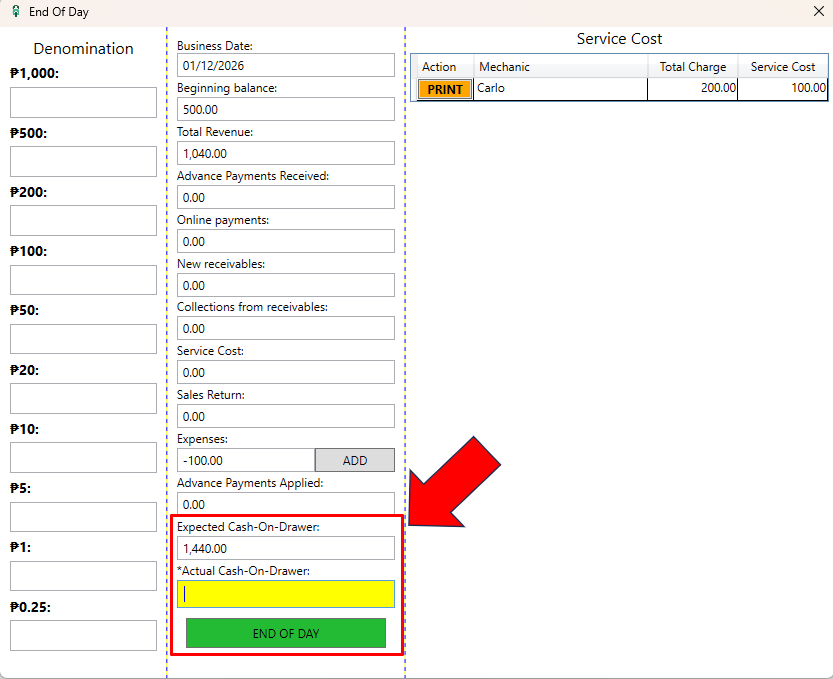Click the End Of Day window icon

coord(15,11)
